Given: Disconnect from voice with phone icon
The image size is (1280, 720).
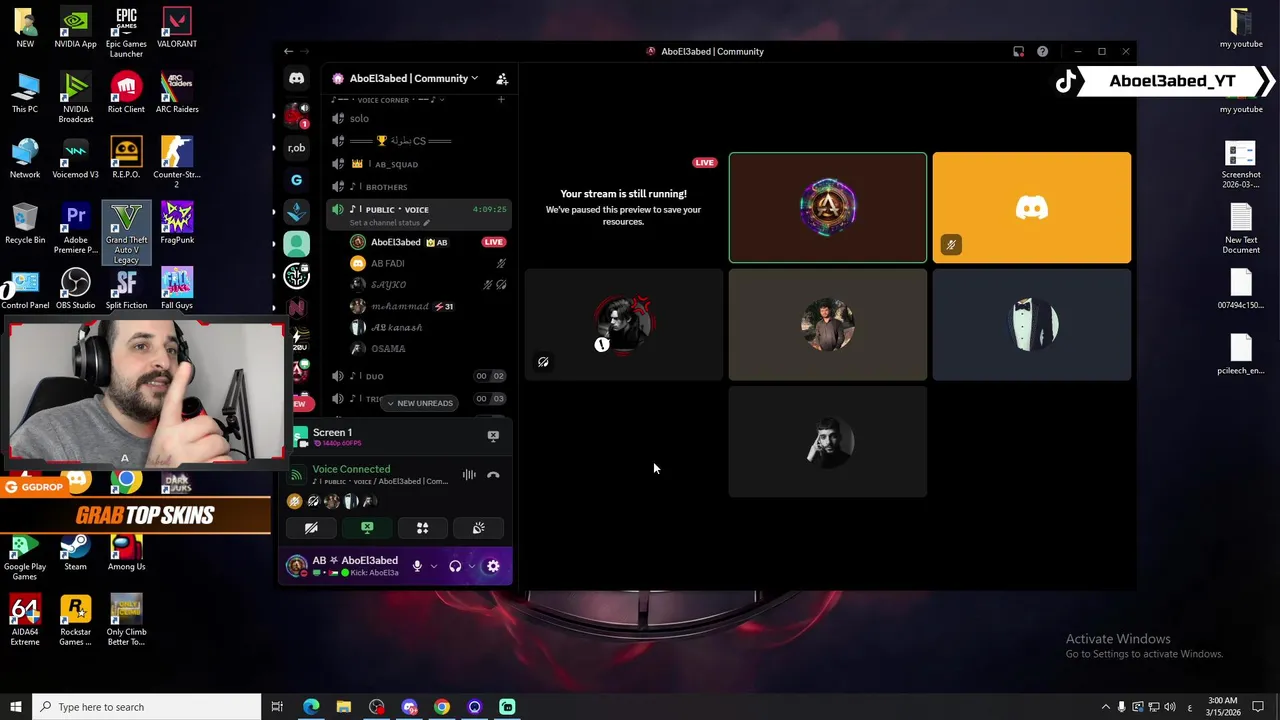Looking at the screenshot, I should (x=493, y=475).
